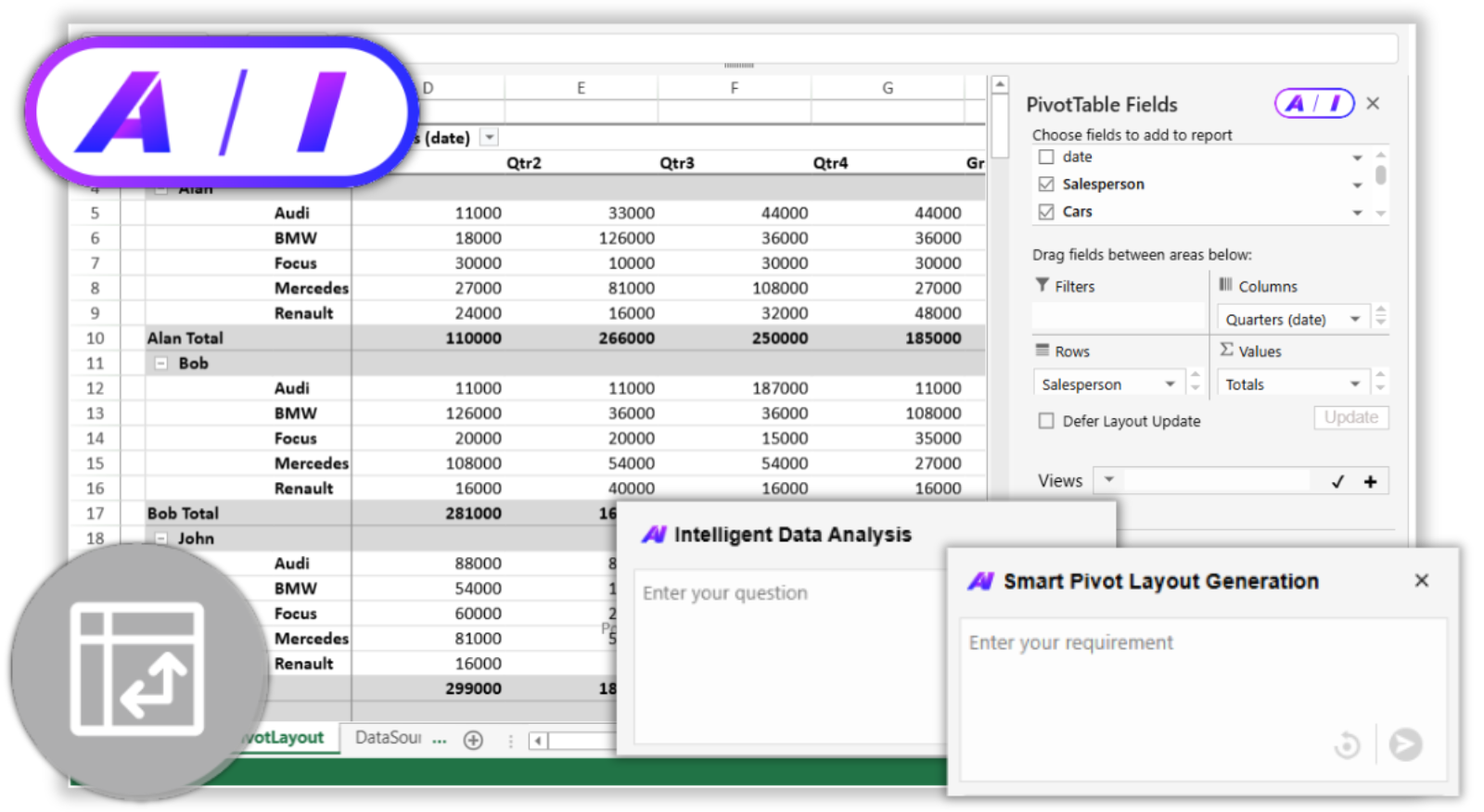Click the sheet vertical scrollbar thumb

[x=1000, y=126]
